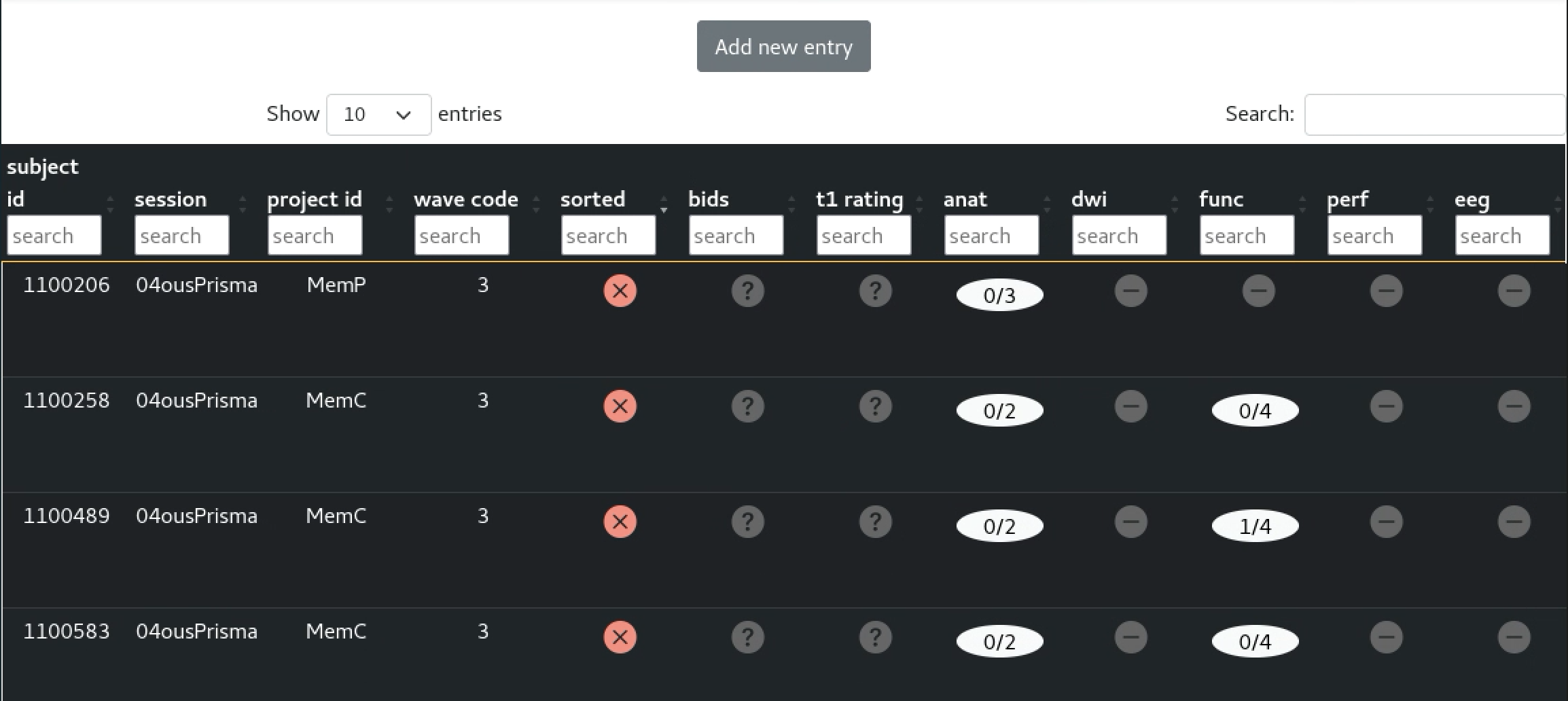Sort table by session column header
1568x701 pixels.
coord(171,200)
